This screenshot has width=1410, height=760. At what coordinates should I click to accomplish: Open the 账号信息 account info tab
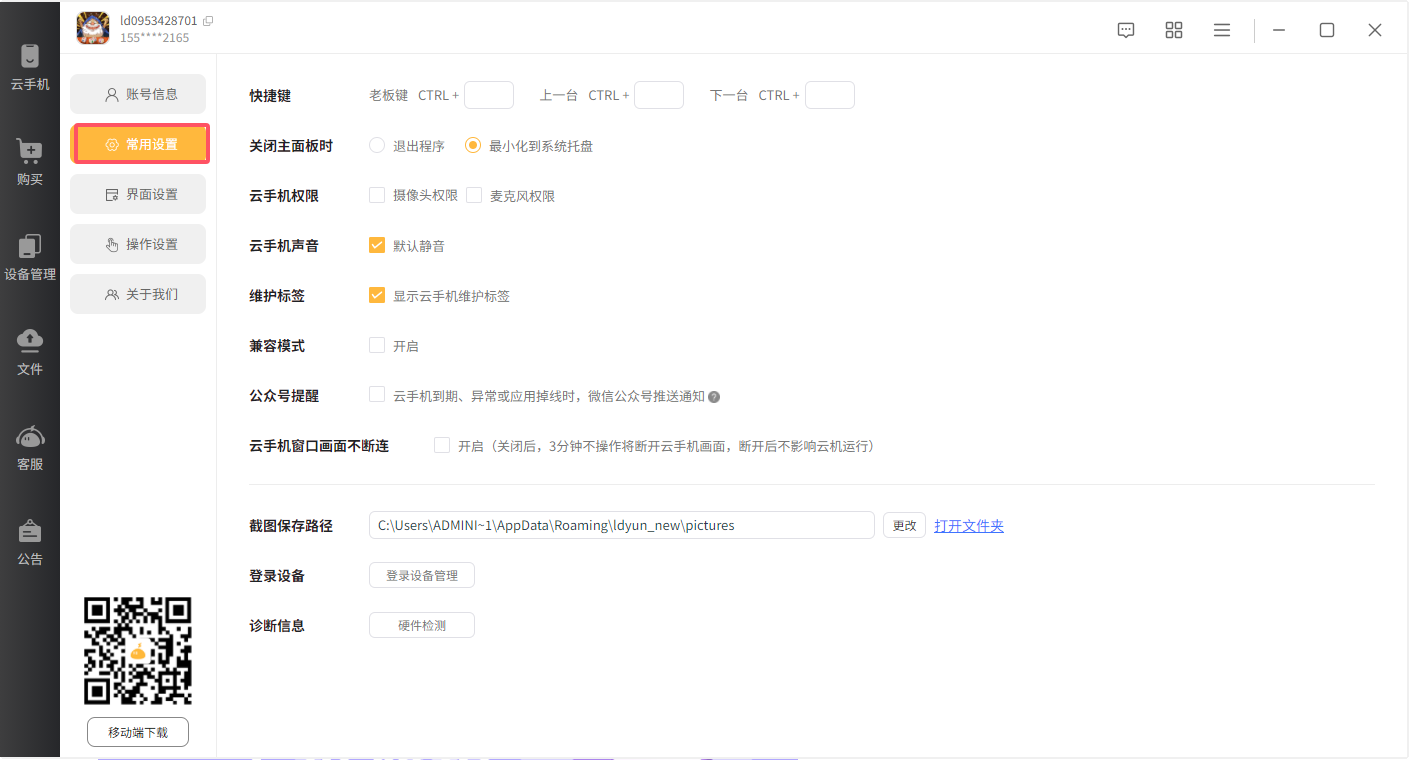click(138, 94)
